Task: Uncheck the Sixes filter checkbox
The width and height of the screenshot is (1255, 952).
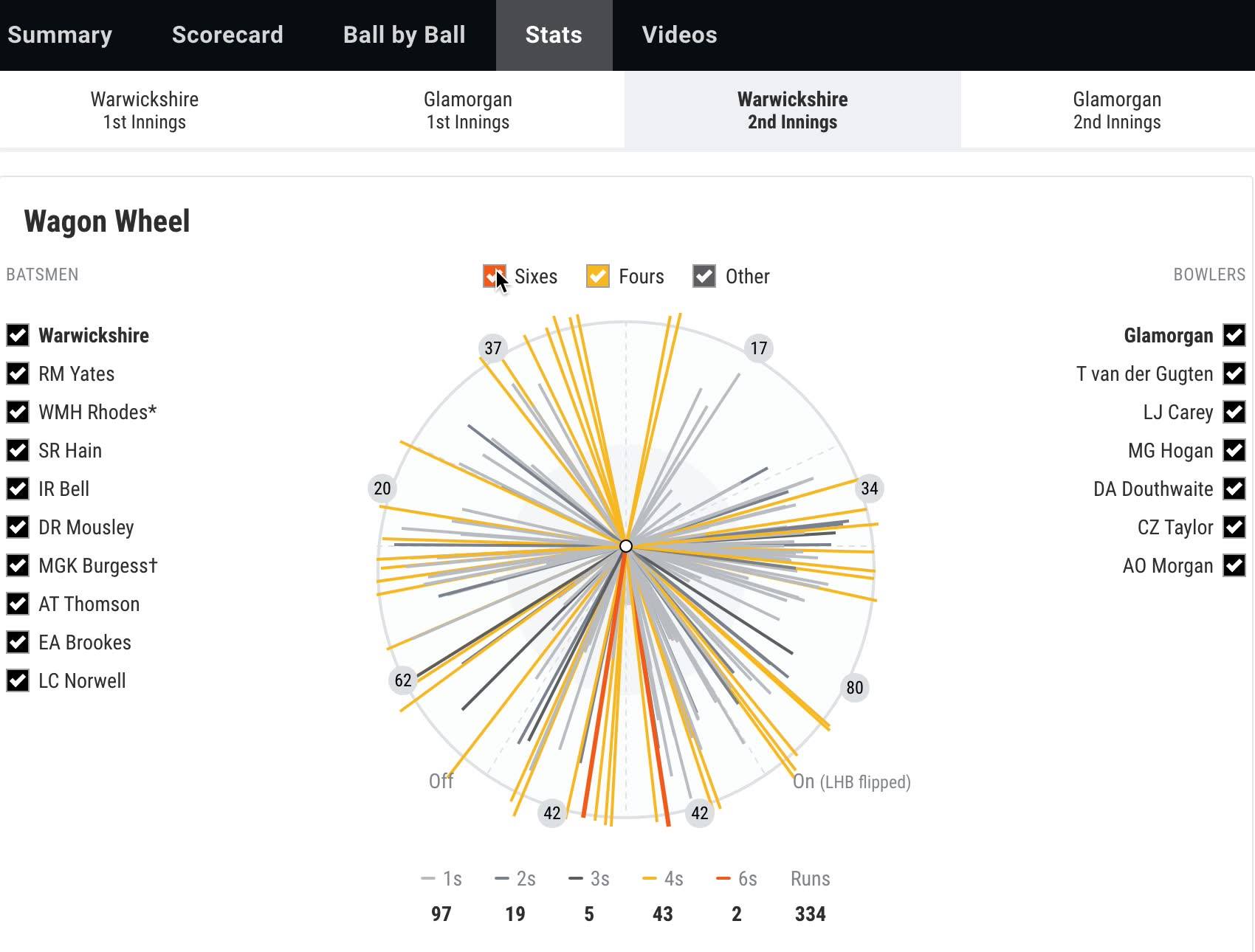Action: pos(494,276)
